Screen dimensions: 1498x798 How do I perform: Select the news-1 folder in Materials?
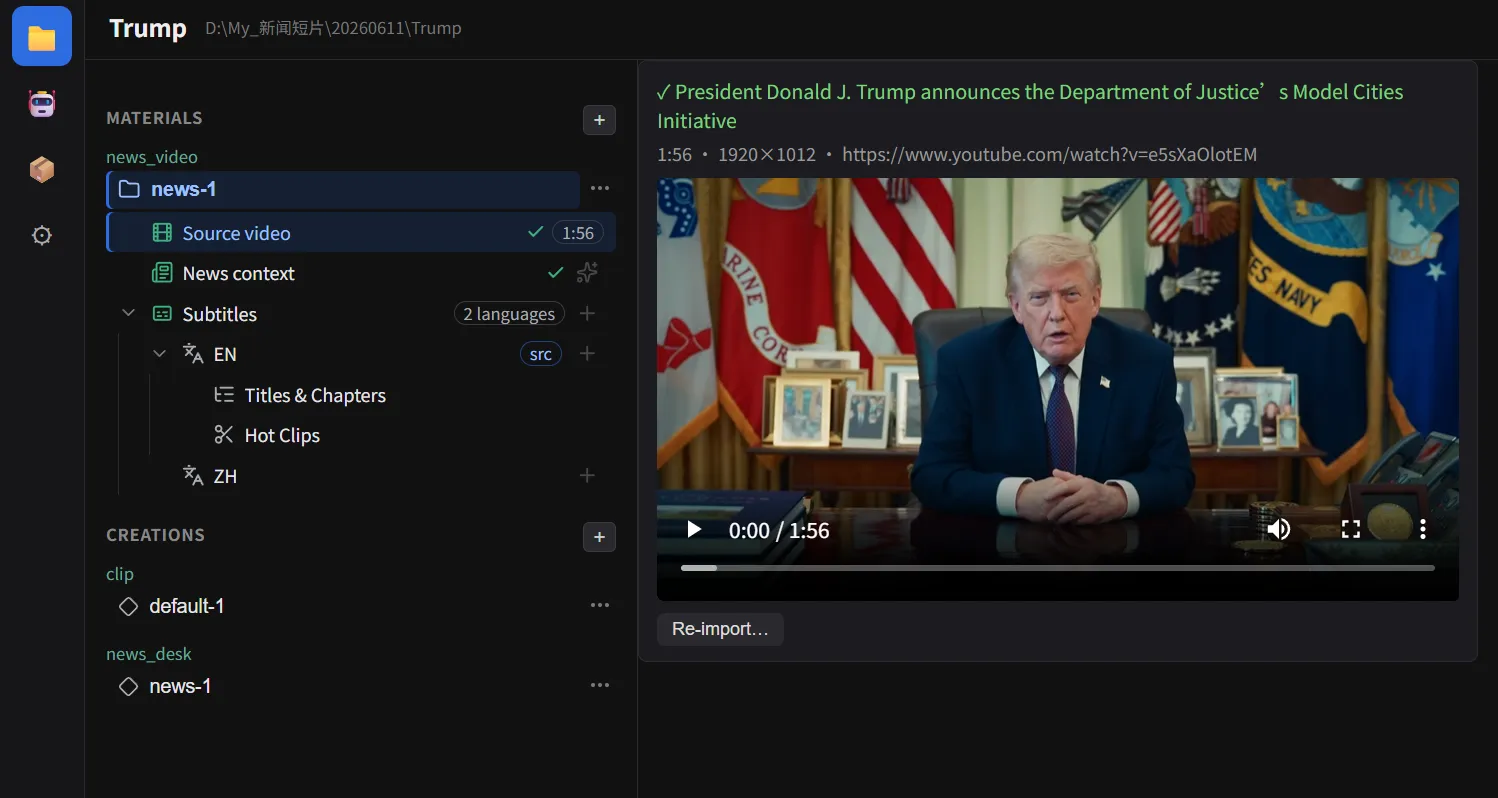(x=343, y=190)
